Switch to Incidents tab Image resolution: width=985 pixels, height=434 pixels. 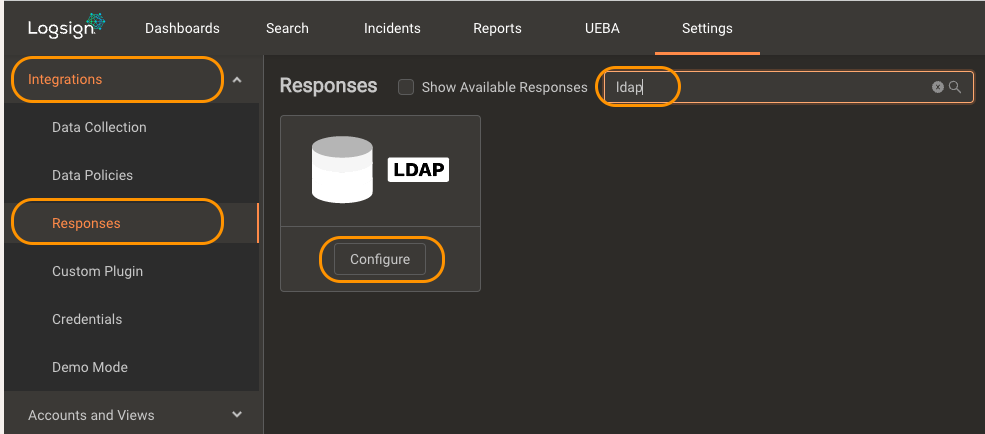coord(392,28)
